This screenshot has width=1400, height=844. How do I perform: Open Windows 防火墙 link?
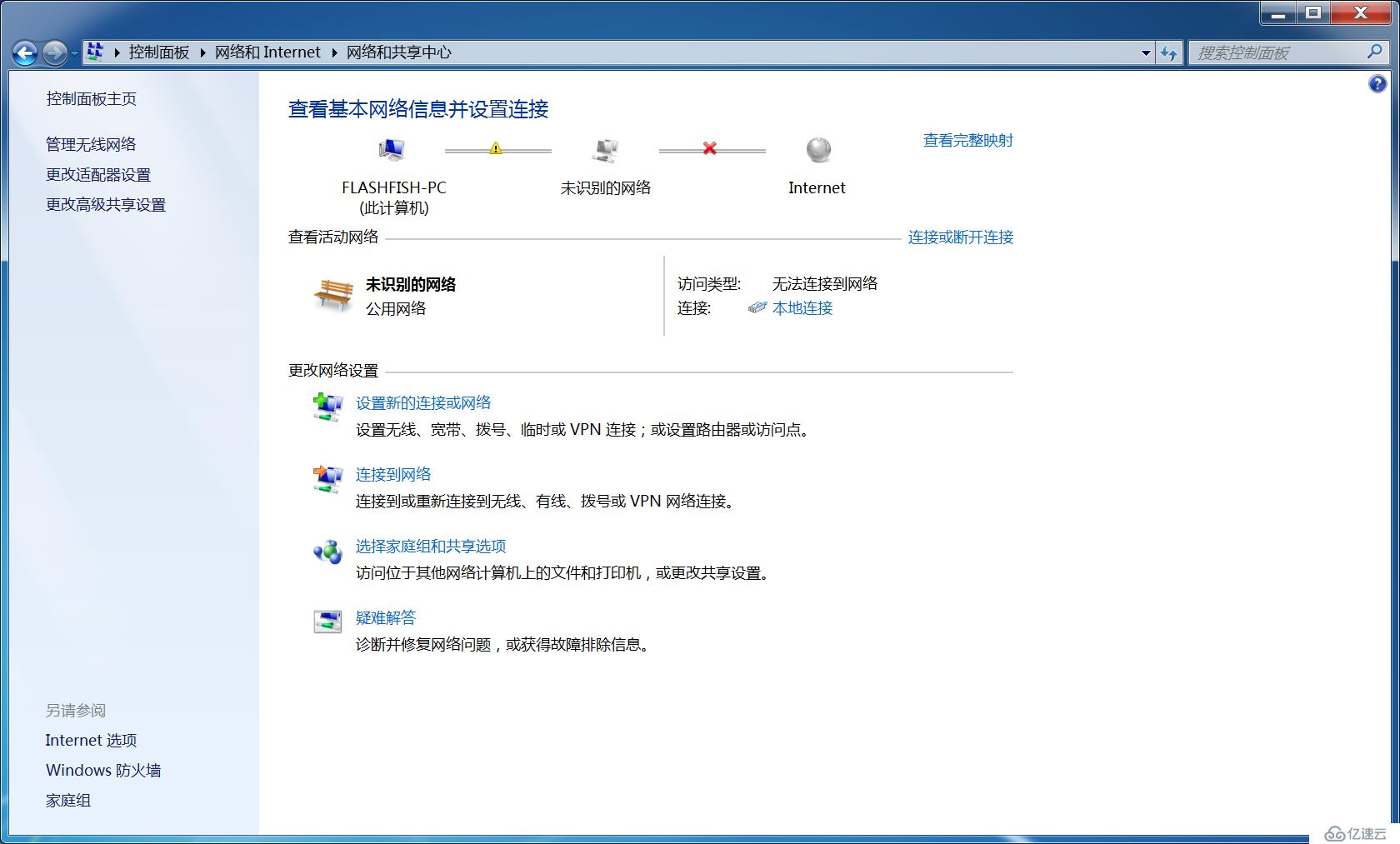click(x=103, y=770)
